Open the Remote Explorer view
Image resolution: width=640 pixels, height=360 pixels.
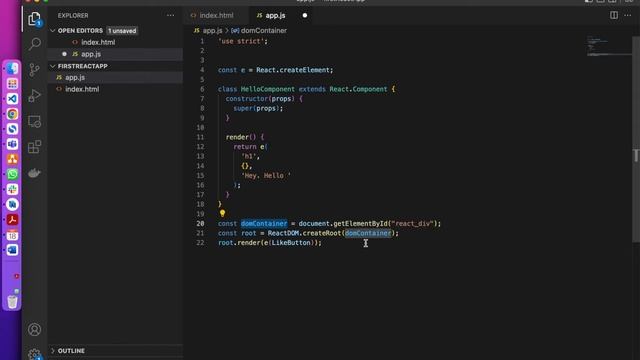click(34, 122)
